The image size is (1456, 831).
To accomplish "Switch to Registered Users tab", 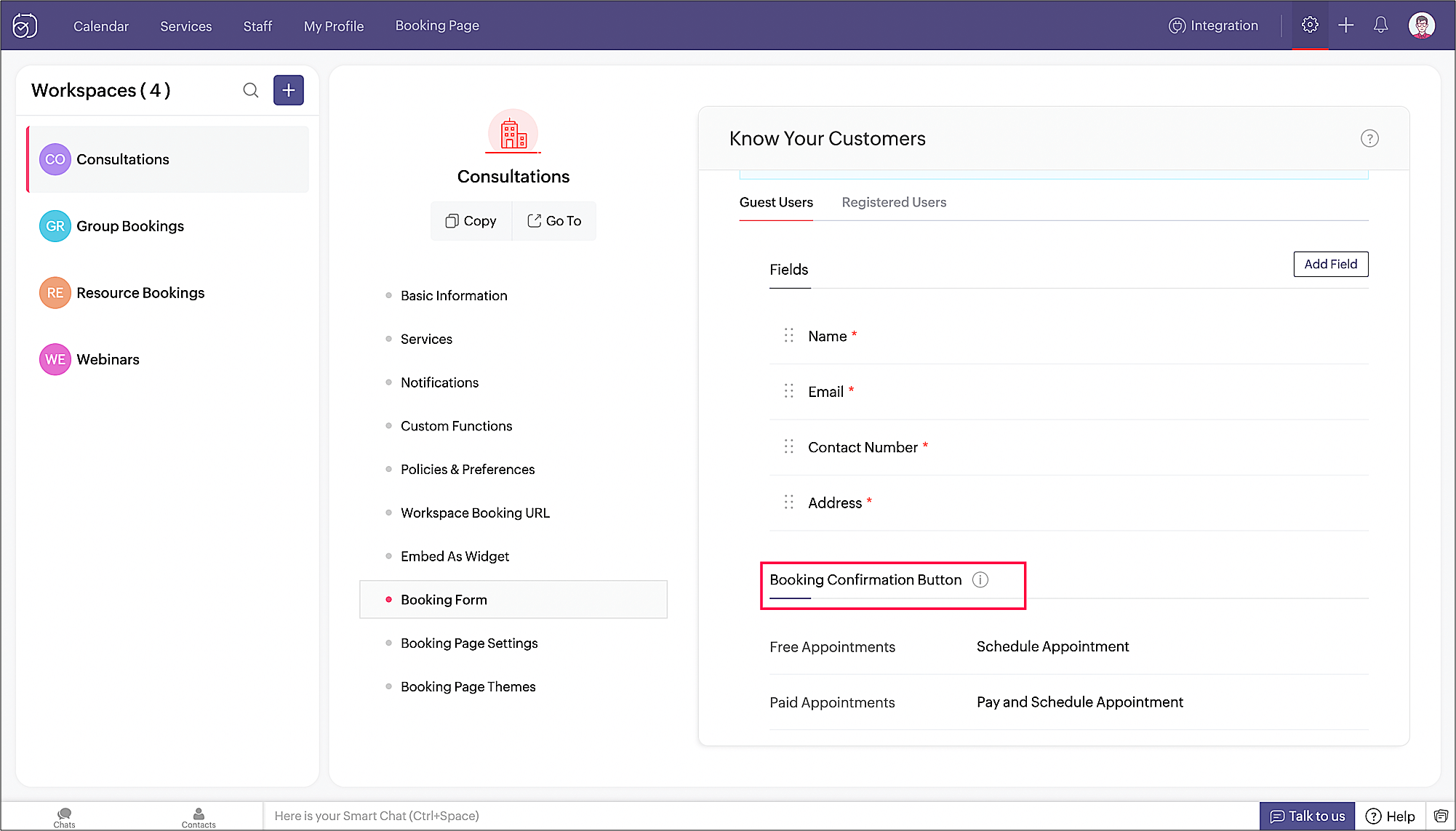I will [x=894, y=202].
